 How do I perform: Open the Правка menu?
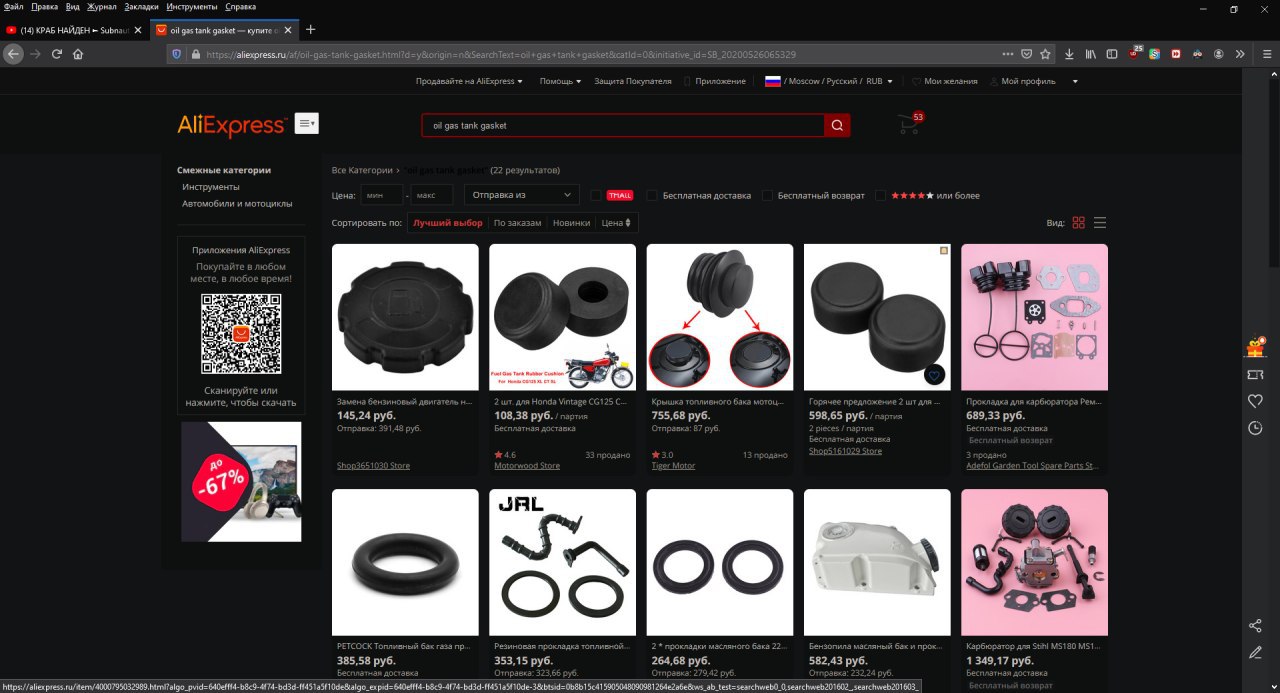click(44, 7)
